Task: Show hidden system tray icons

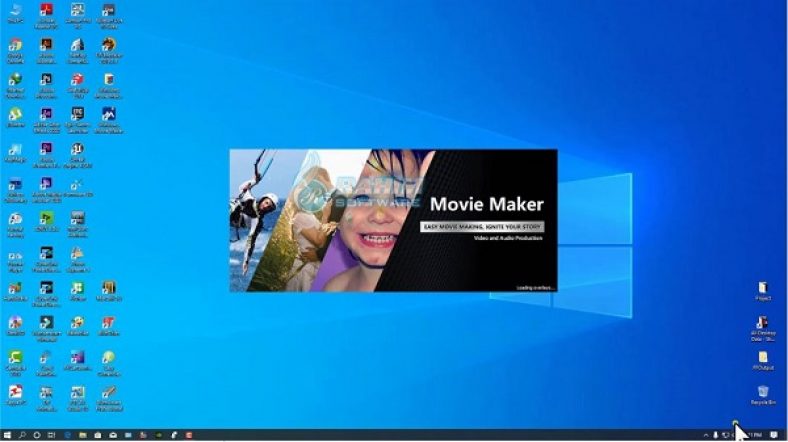Action: [706, 435]
